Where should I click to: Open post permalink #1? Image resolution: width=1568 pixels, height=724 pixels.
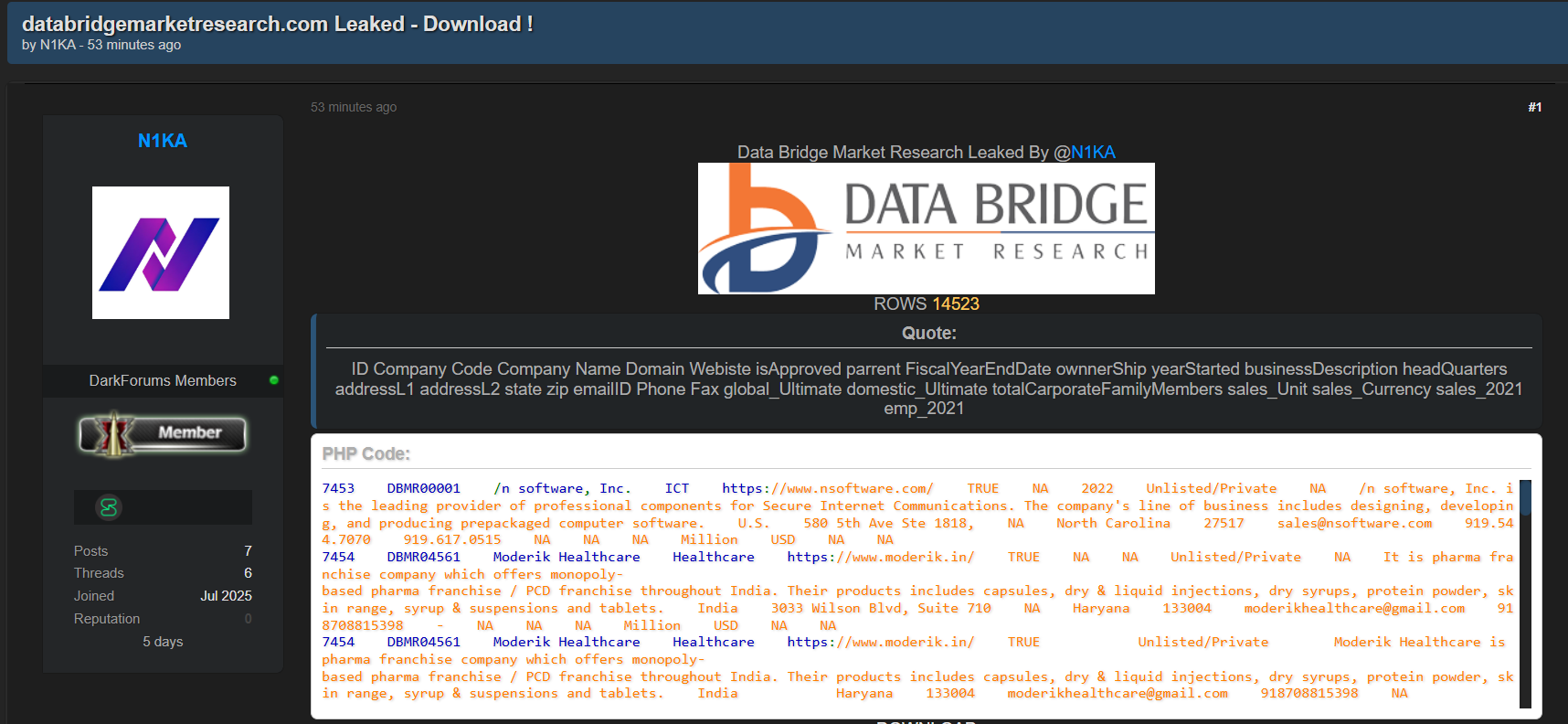[x=1534, y=107]
